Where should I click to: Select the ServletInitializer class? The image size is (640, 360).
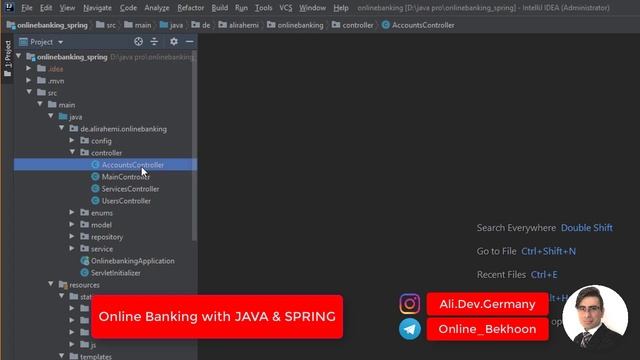point(116,273)
